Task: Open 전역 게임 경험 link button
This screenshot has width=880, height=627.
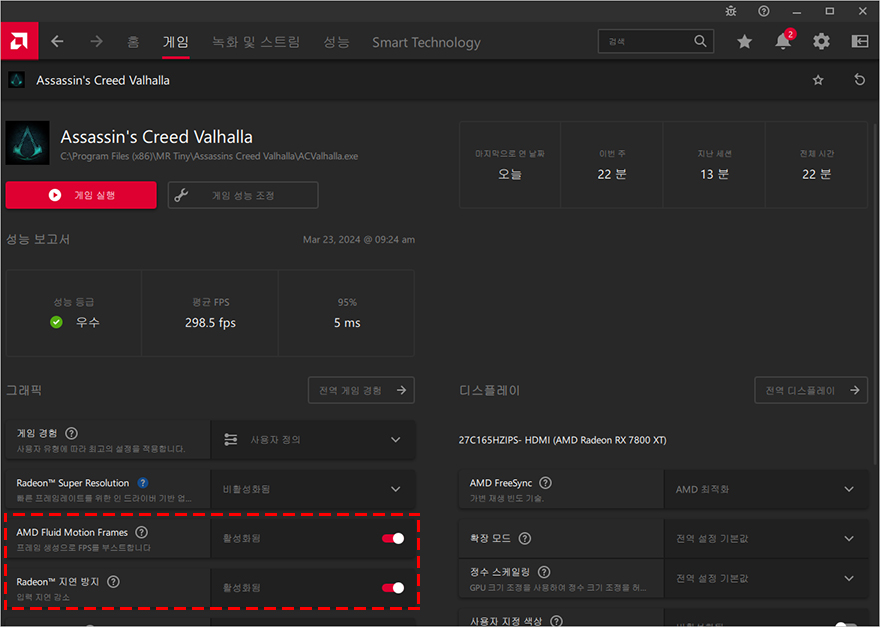Action: pos(361,390)
